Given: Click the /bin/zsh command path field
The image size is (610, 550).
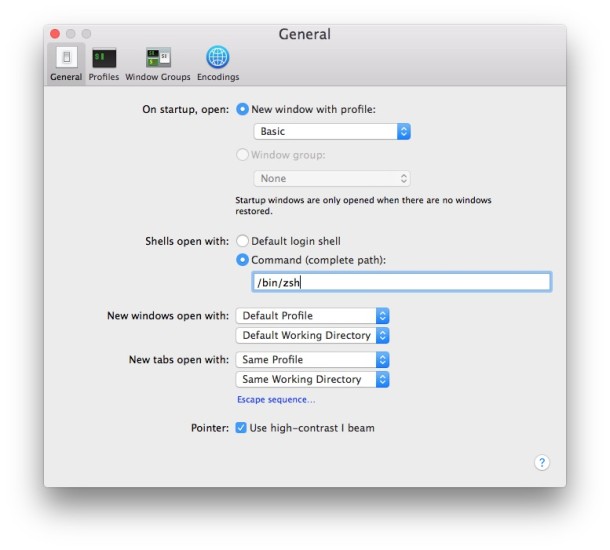Looking at the screenshot, I should click(x=400, y=283).
